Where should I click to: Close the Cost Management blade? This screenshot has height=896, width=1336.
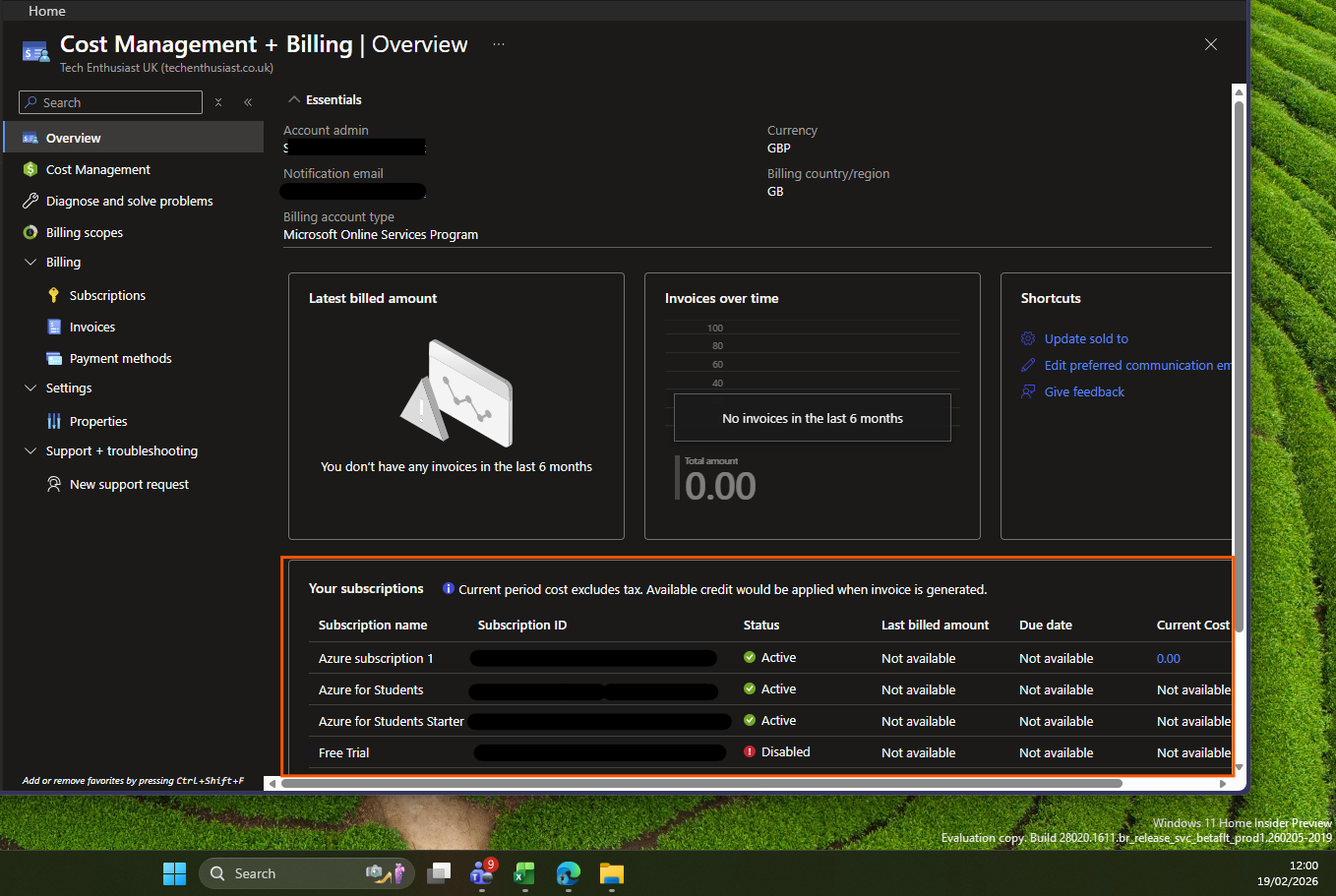1211,44
